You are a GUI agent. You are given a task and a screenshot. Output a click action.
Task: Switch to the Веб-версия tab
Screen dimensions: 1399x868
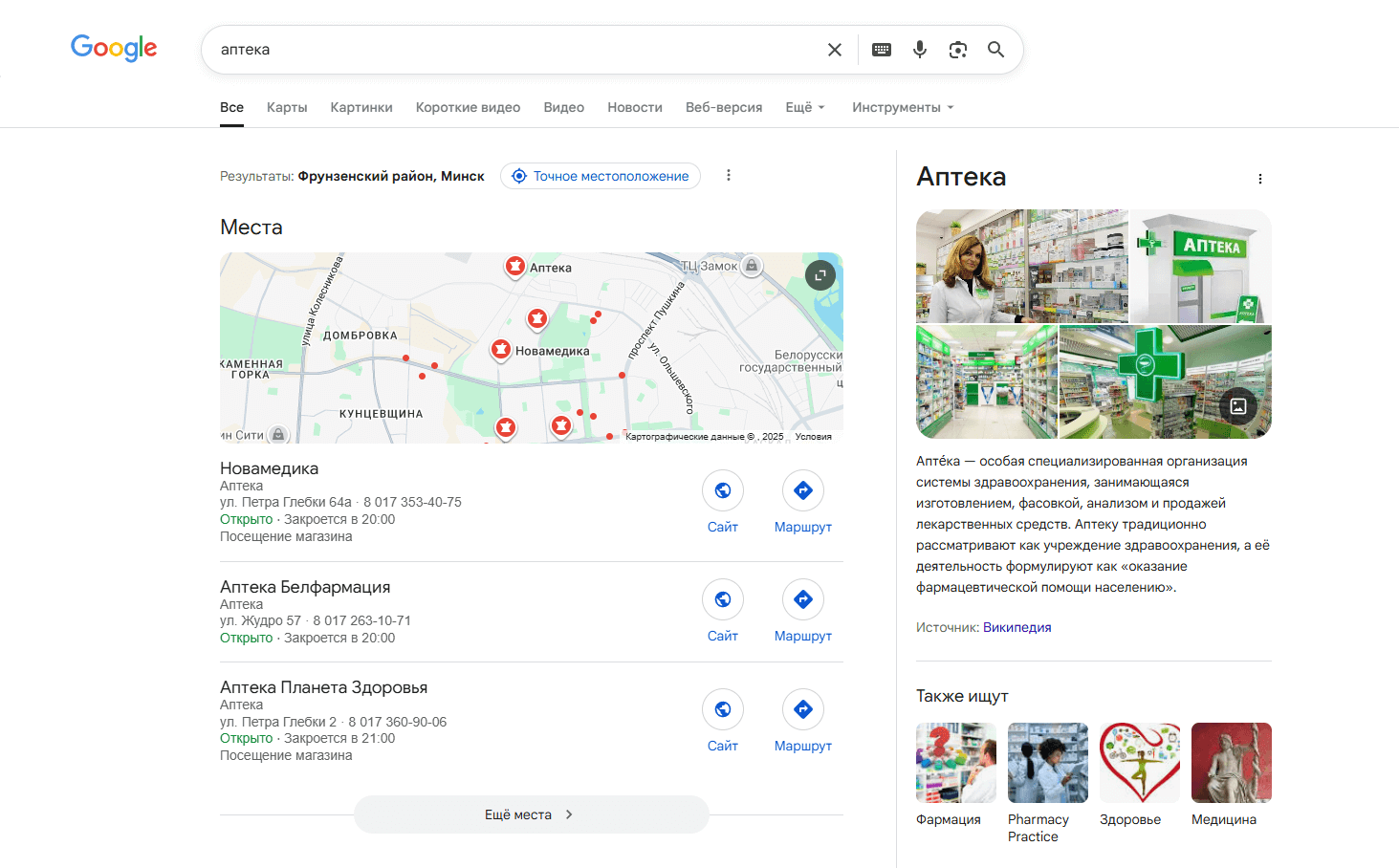point(724,107)
